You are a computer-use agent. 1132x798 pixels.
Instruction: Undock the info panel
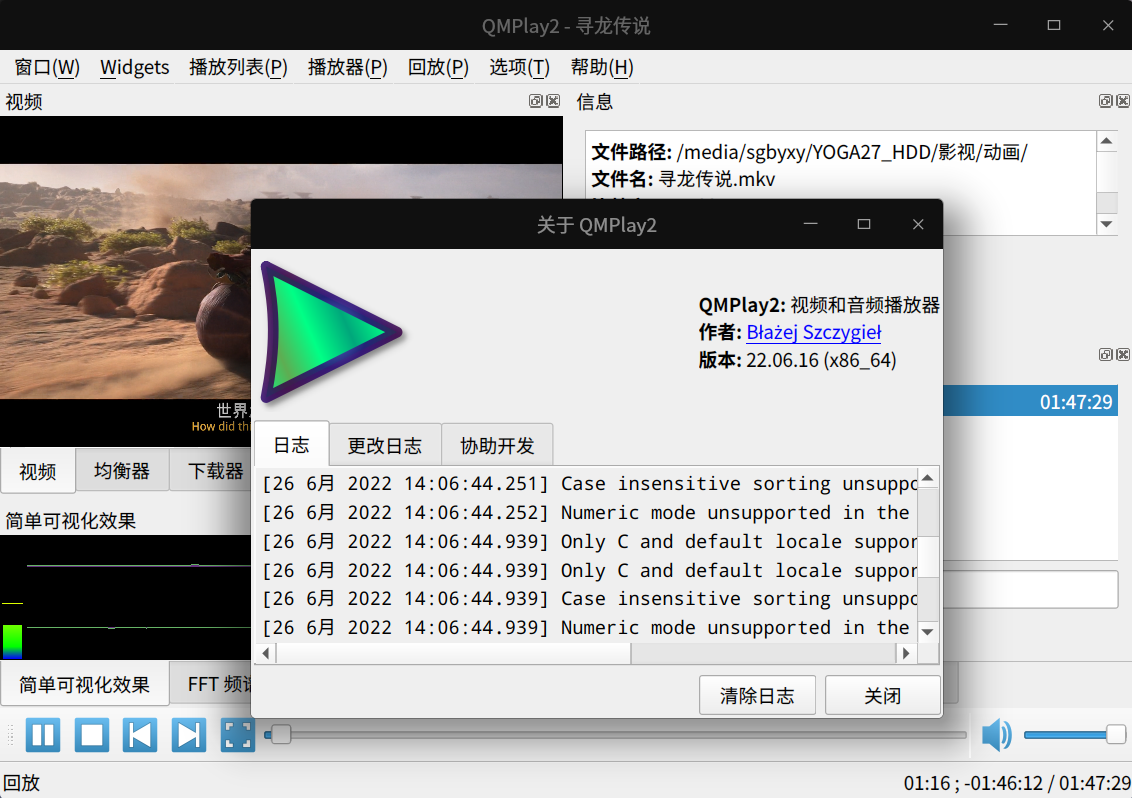pos(1106,101)
